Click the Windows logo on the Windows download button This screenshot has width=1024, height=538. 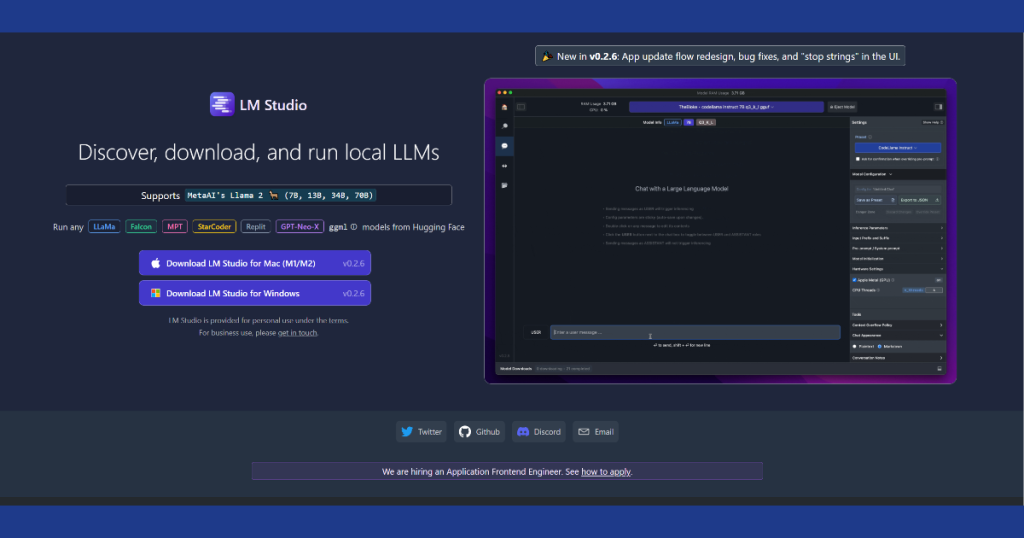tap(155, 293)
